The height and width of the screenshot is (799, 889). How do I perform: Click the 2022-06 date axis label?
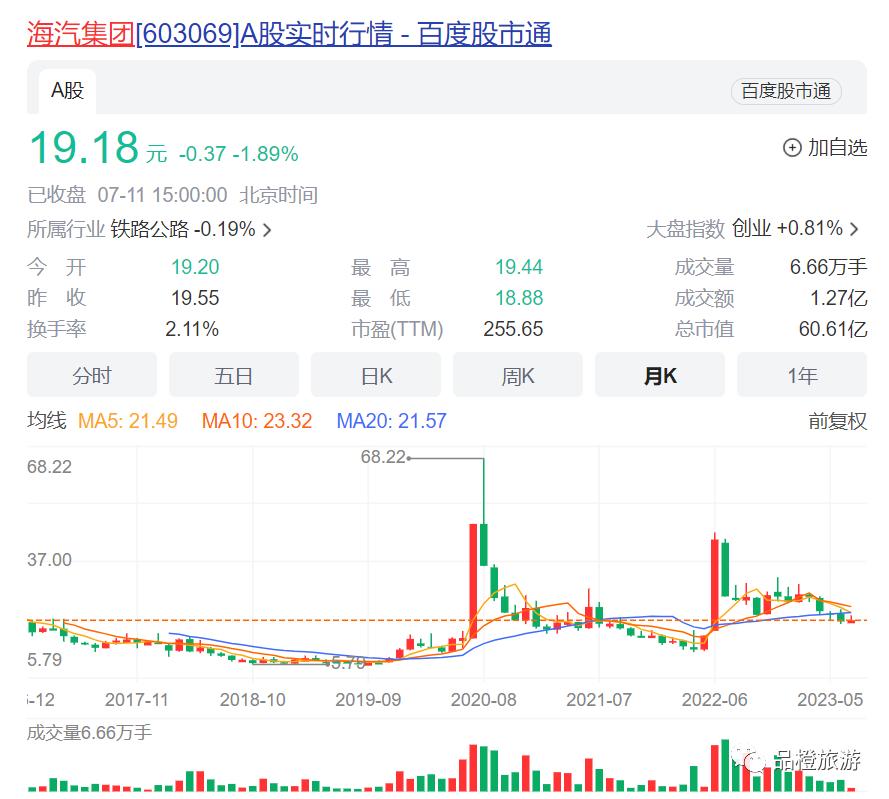714,700
